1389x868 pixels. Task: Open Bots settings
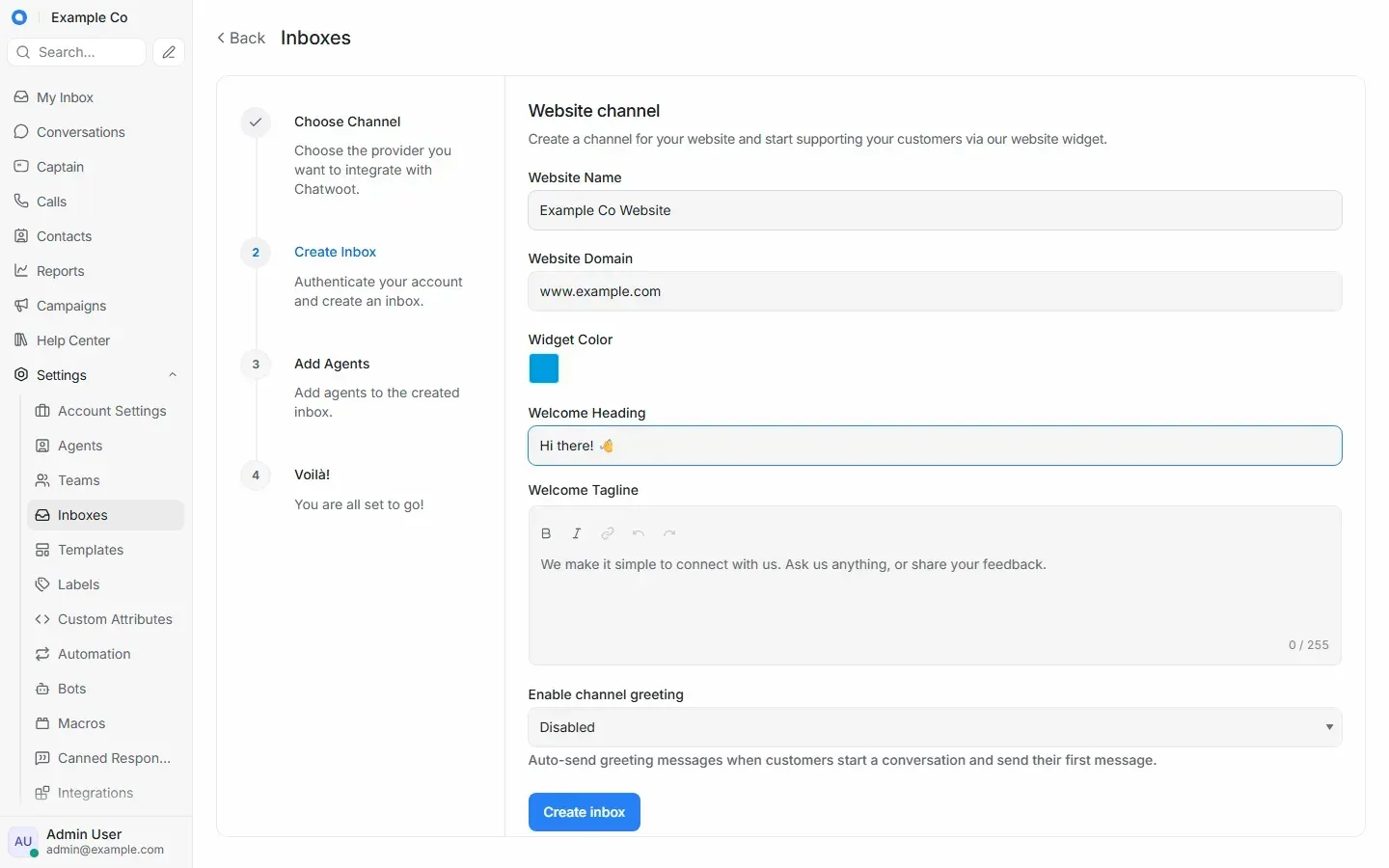click(x=106, y=689)
